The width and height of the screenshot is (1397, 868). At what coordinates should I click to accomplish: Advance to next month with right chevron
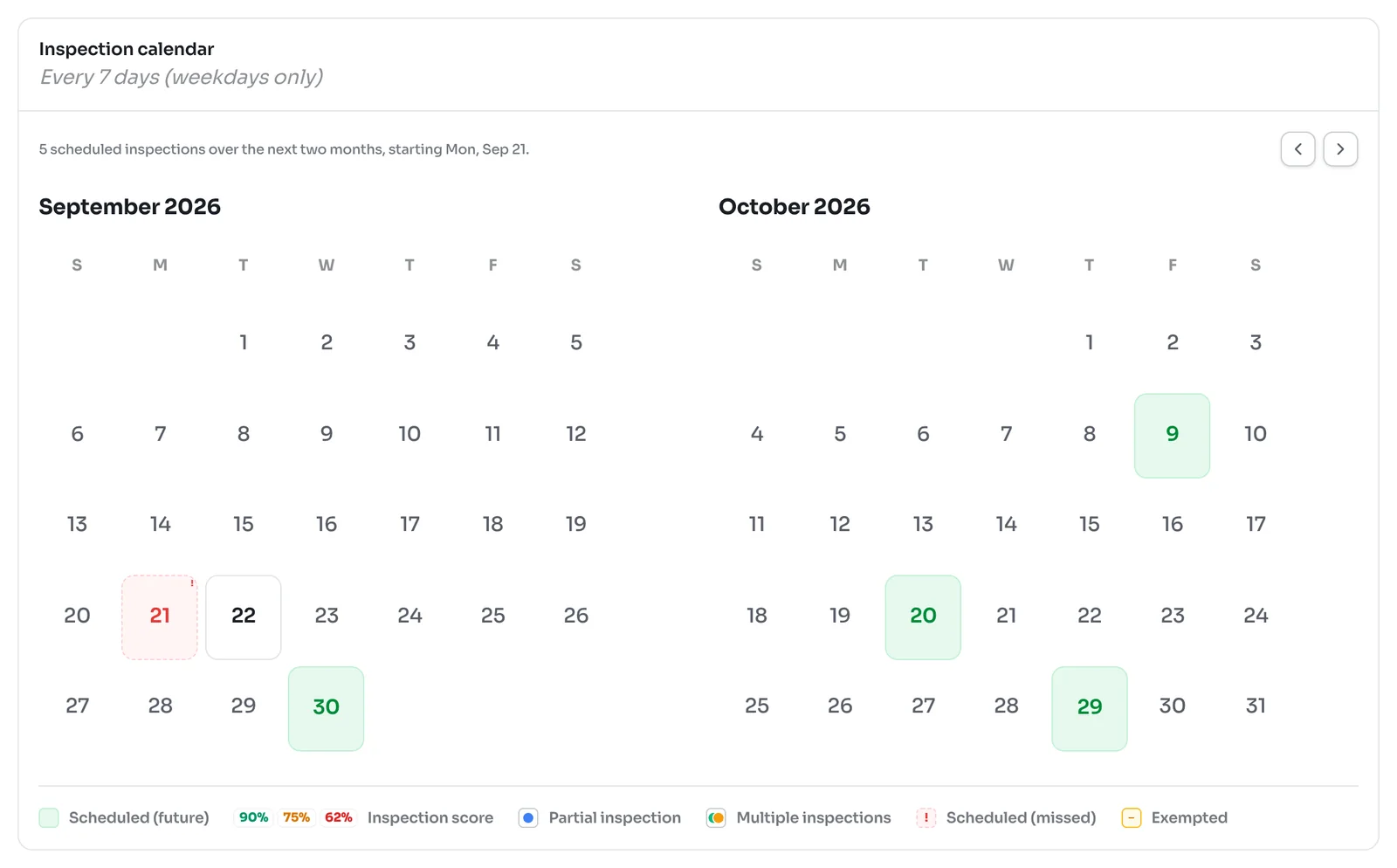[1340, 149]
